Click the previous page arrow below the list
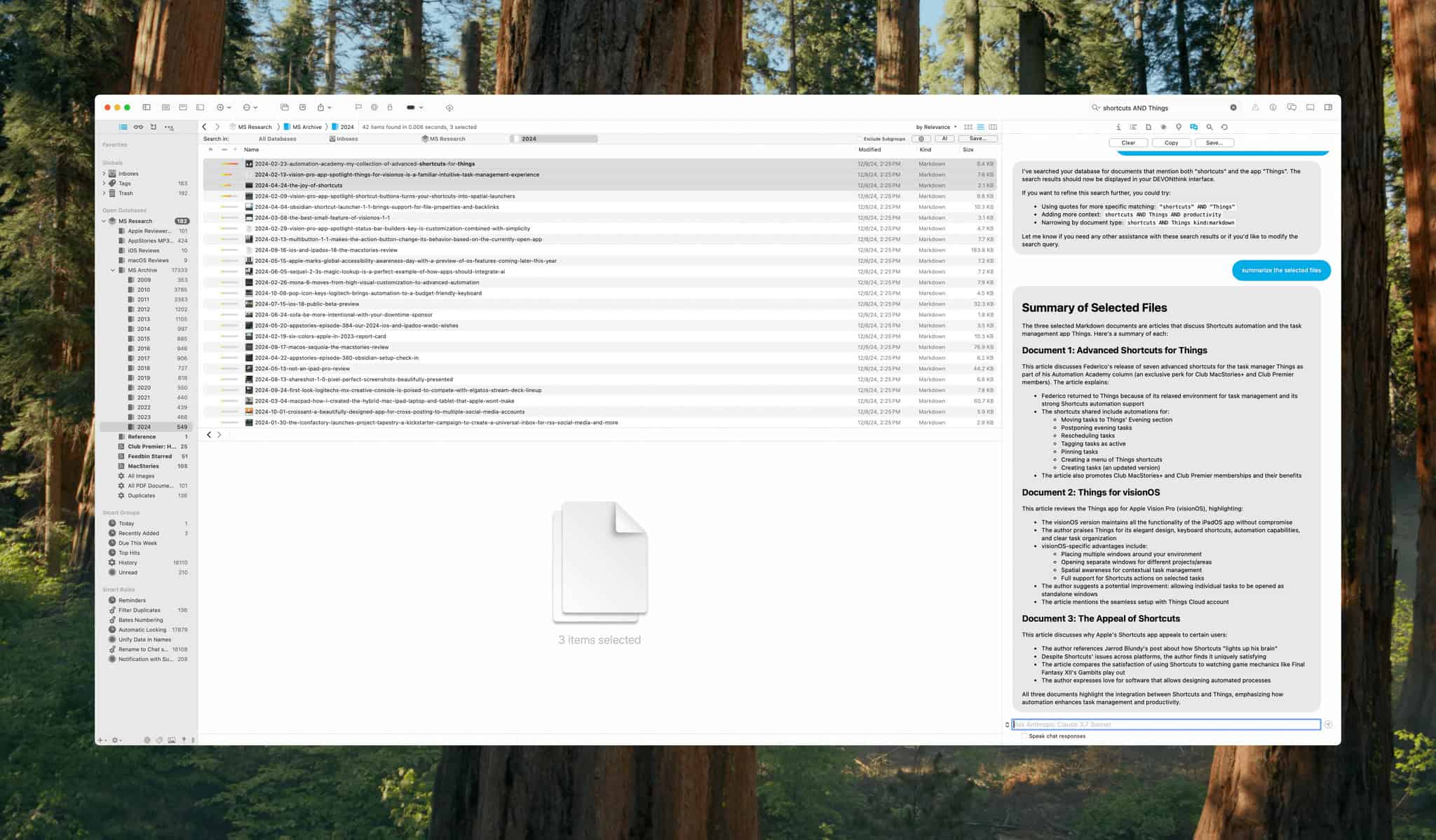 pos(209,435)
